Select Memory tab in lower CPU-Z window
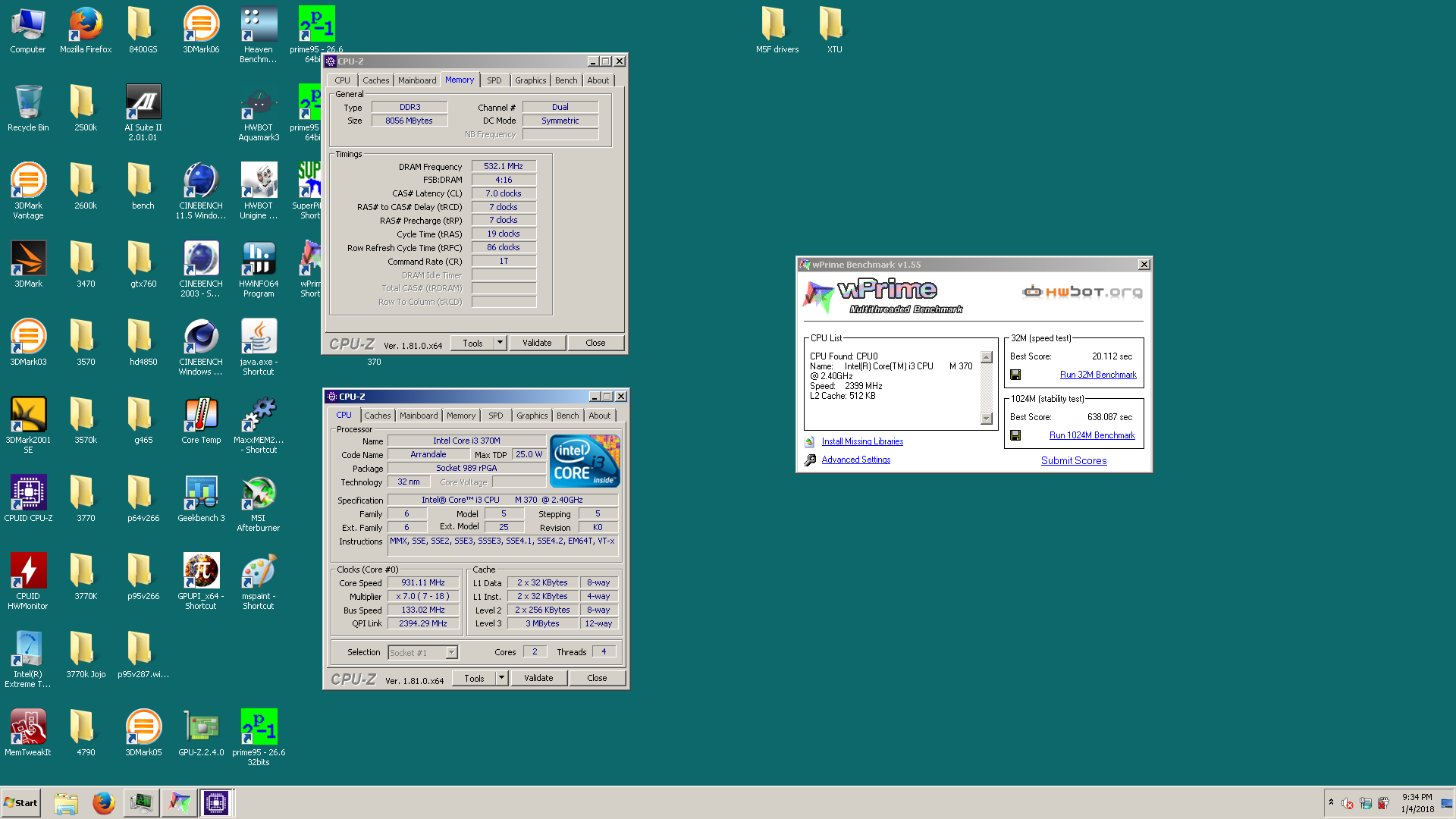 coord(461,416)
